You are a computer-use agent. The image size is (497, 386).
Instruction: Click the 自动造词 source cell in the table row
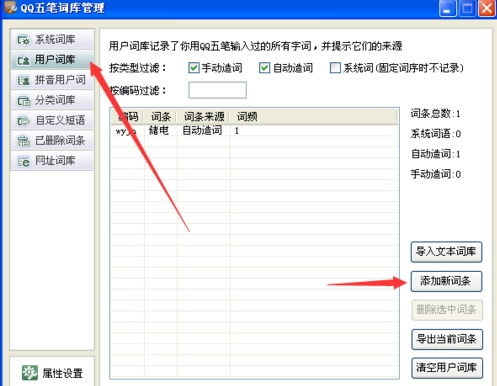202,130
